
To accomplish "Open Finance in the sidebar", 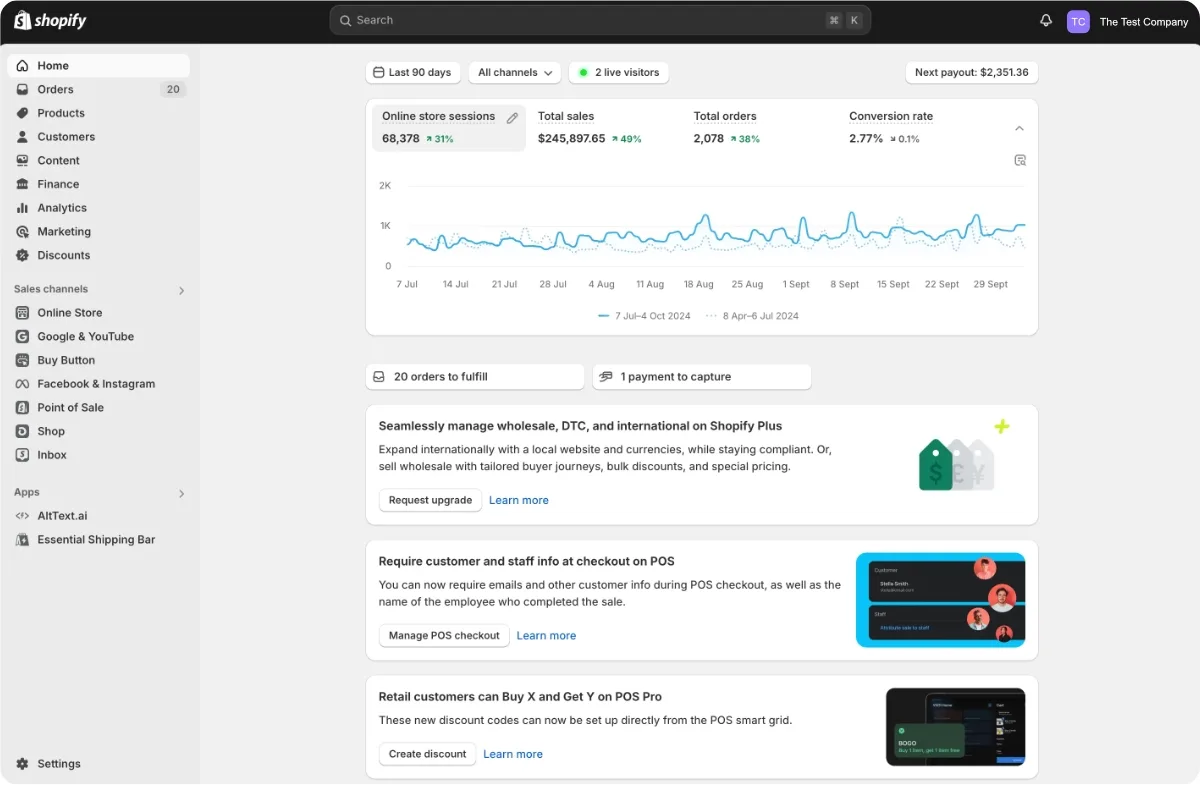I will pos(98,184).
